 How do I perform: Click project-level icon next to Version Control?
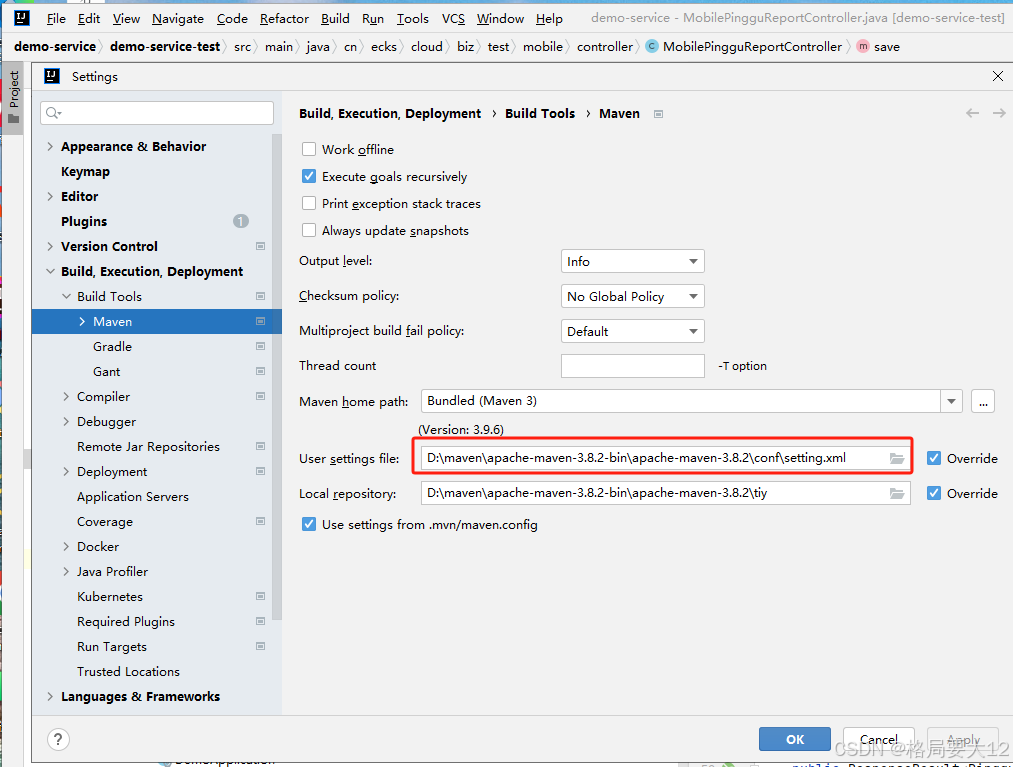coord(260,246)
